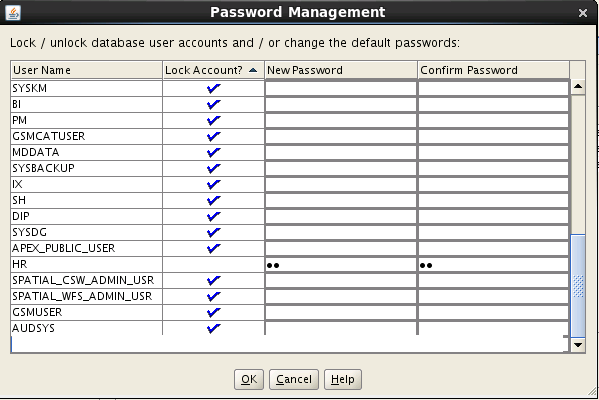This screenshot has width=599, height=400.
Task: Click the Cancel button
Action: point(294,379)
